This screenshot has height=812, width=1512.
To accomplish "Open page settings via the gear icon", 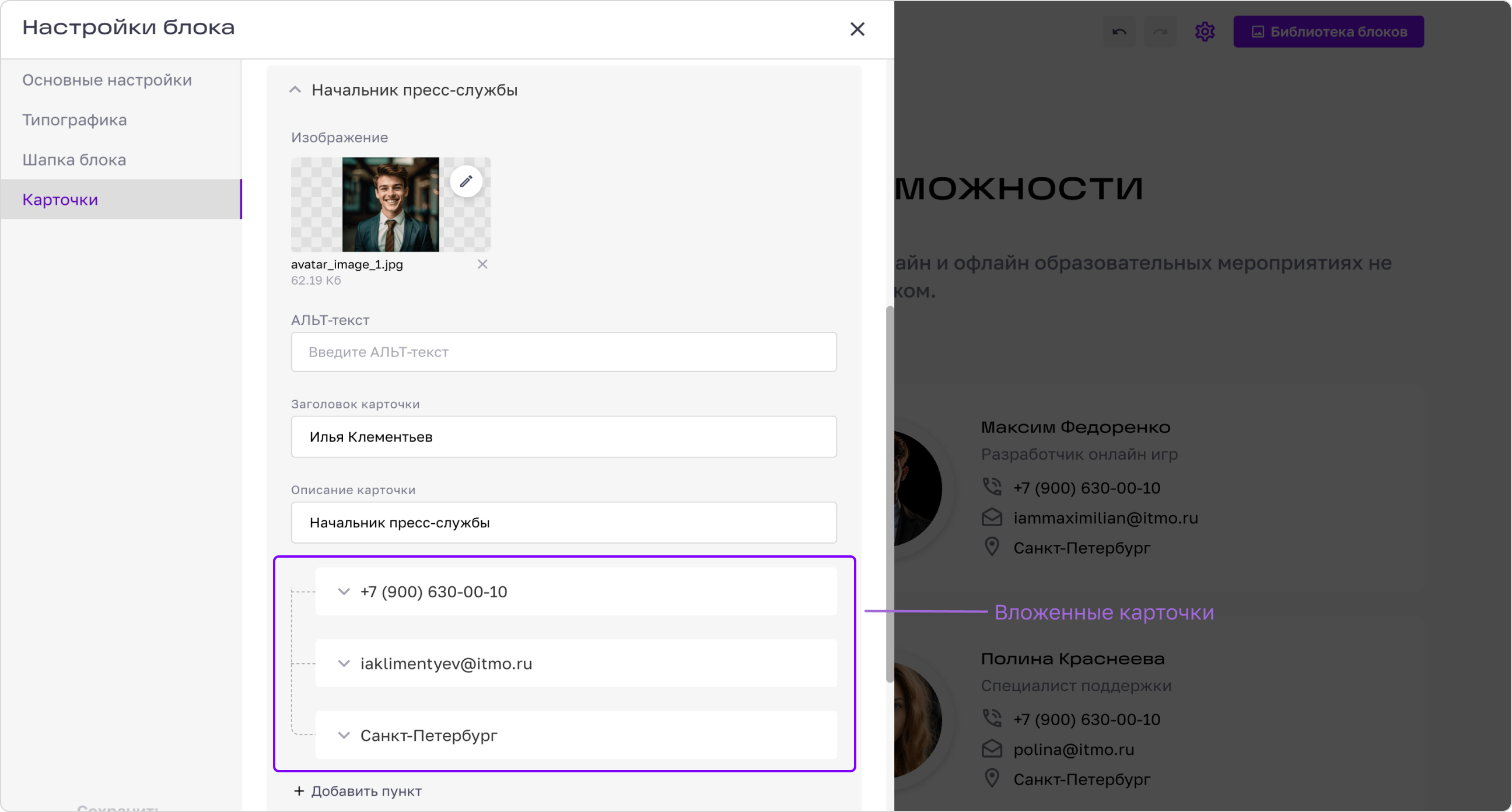I will click(x=1205, y=32).
